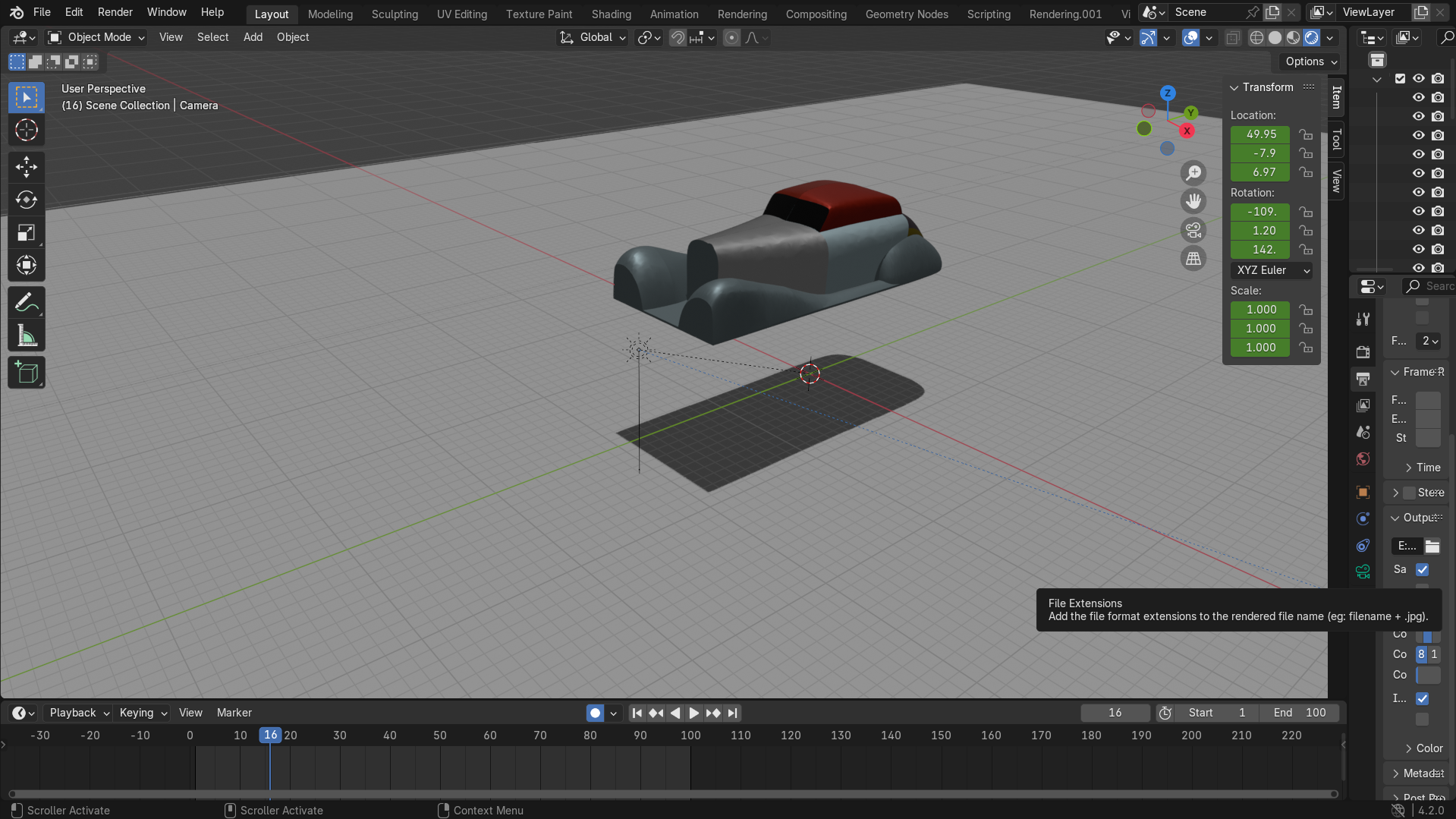
Task: Jump to the start frame
Action: pyautogui.click(x=637, y=713)
